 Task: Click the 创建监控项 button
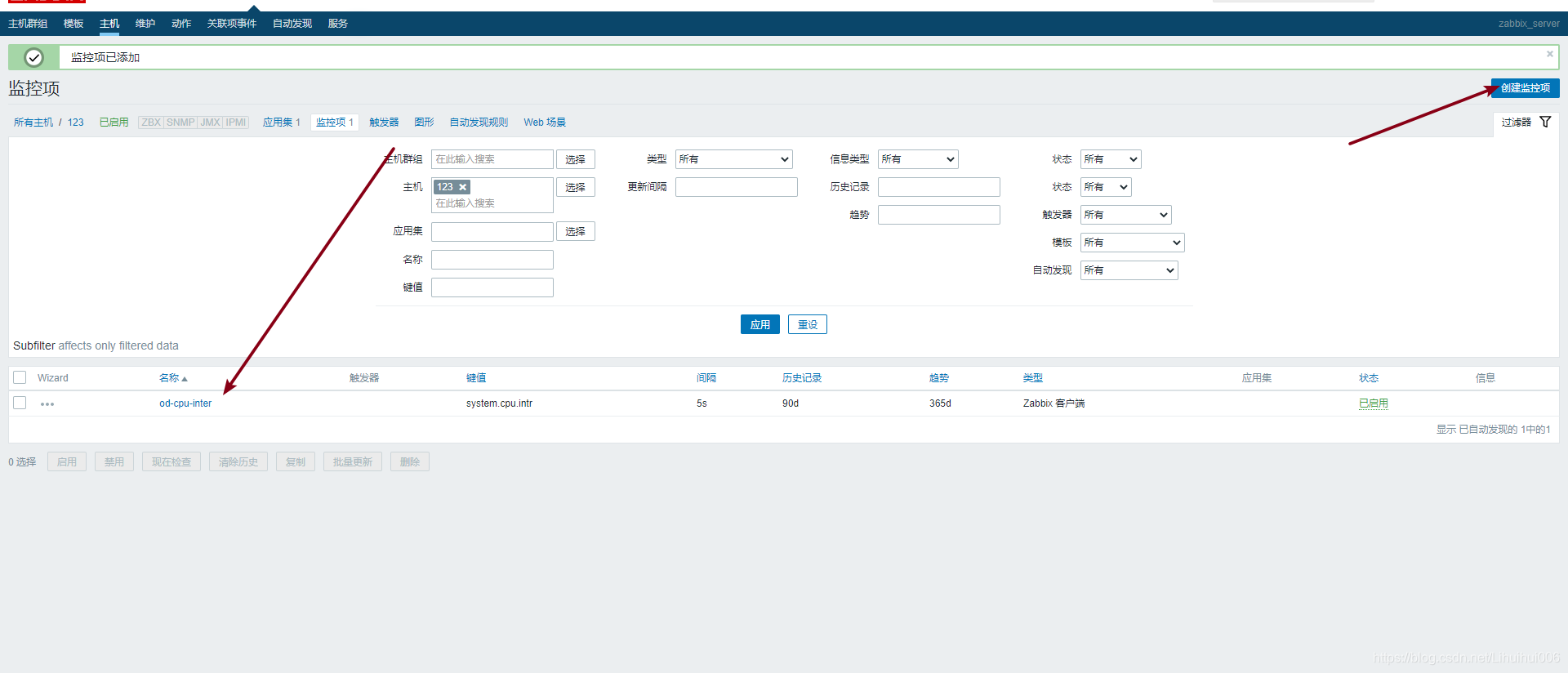tap(1525, 88)
